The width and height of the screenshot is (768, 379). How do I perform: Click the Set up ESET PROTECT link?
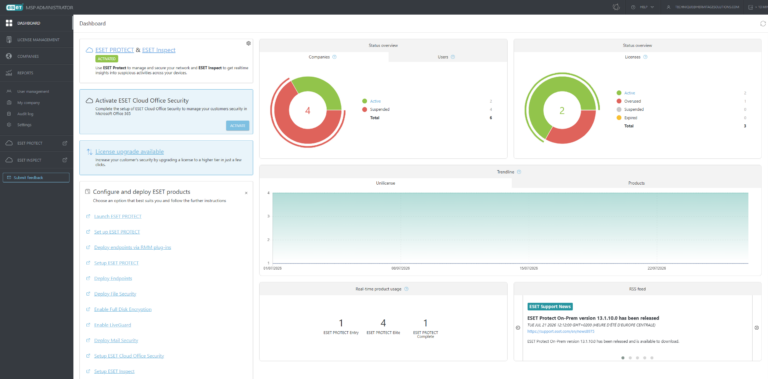(117, 232)
